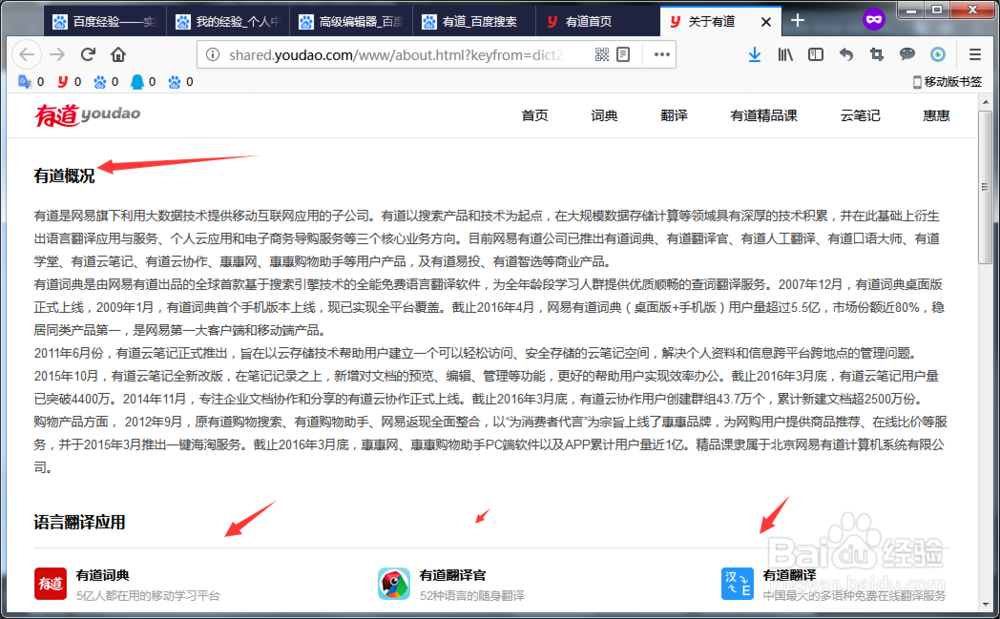Switch to the 高级编辑器_百度 tab

[351, 22]
